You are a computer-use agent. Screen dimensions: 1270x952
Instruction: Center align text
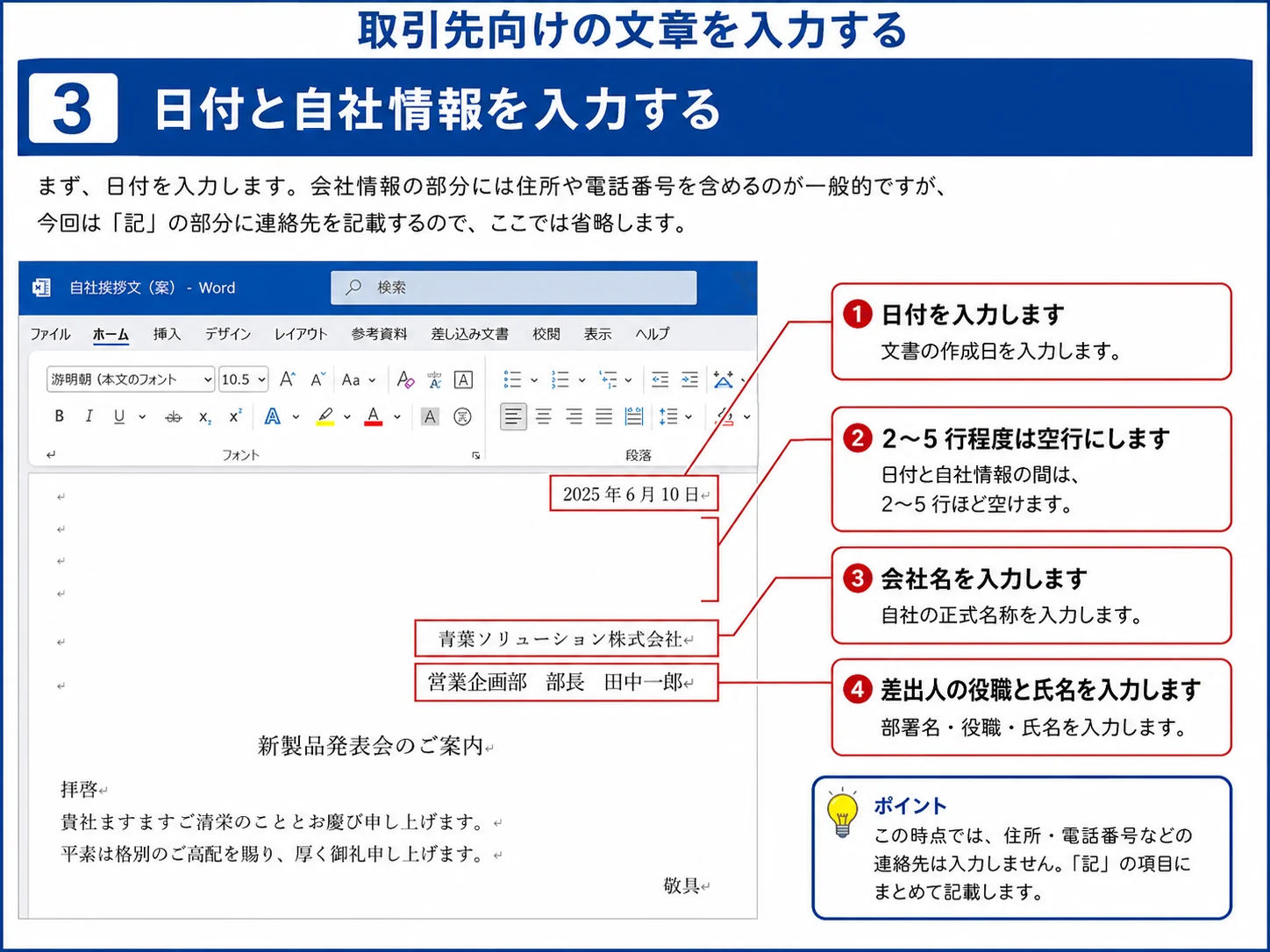coord(544,416)
